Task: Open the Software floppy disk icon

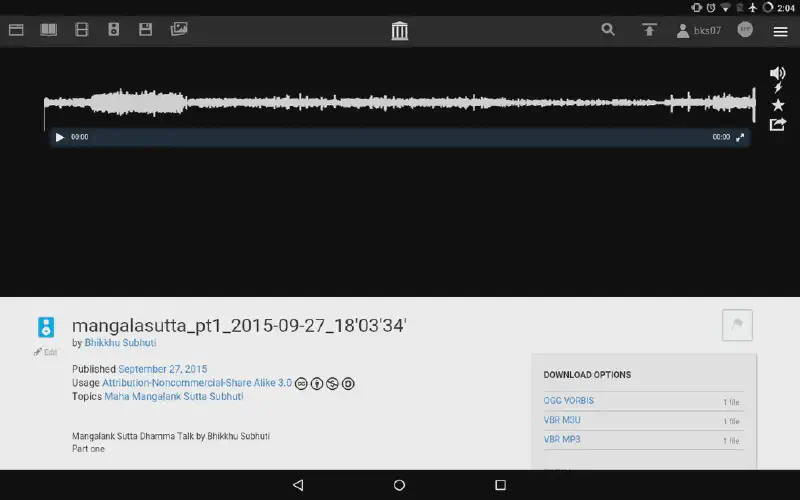Action: click(x=146, y=30)
